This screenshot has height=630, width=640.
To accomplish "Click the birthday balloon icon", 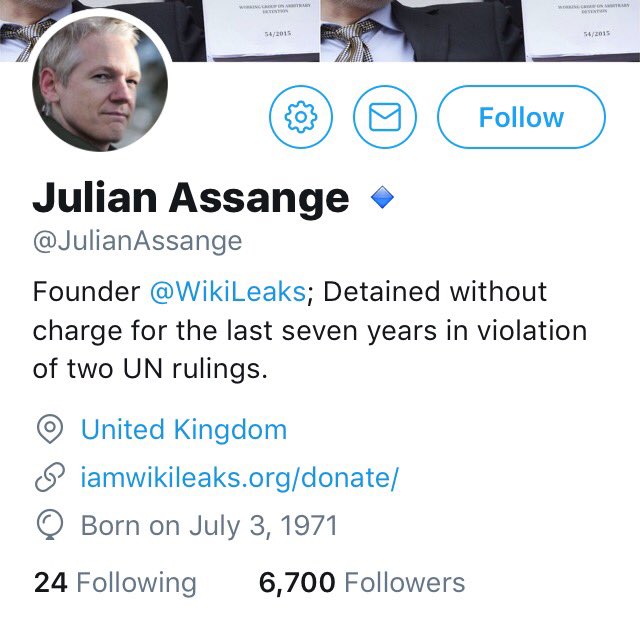I will point(49,525).
